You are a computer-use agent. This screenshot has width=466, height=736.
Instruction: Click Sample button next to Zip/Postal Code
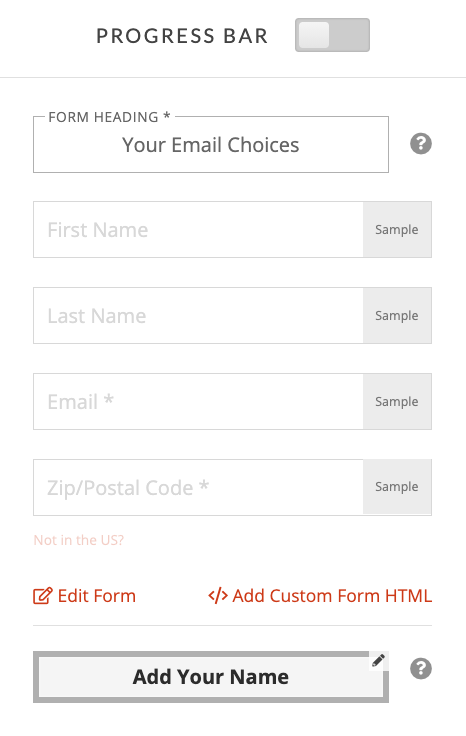point(397,487)
